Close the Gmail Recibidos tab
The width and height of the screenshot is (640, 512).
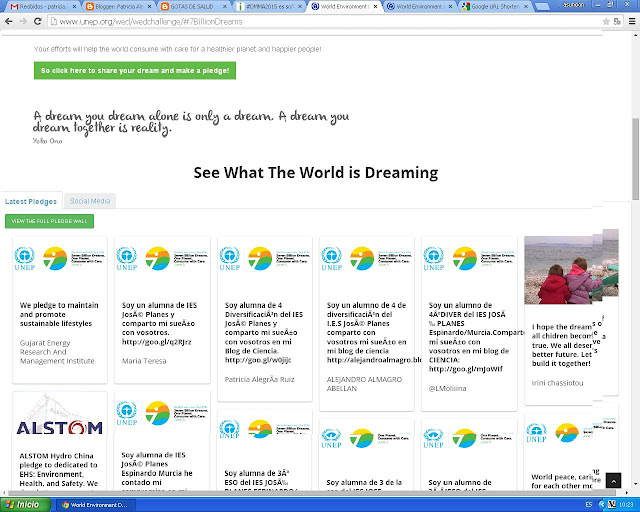[x=74, y=7]
